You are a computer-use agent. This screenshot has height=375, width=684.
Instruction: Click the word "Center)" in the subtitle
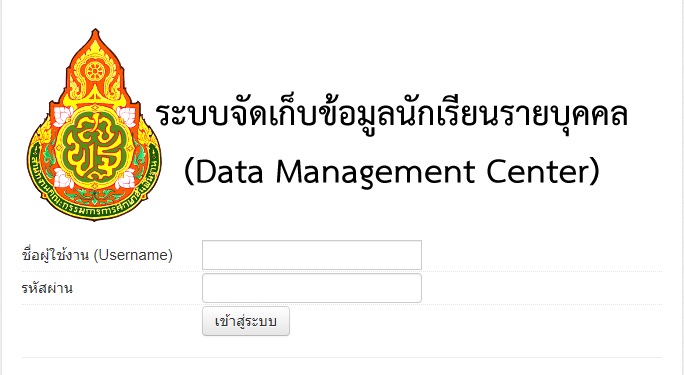[543, 171]
